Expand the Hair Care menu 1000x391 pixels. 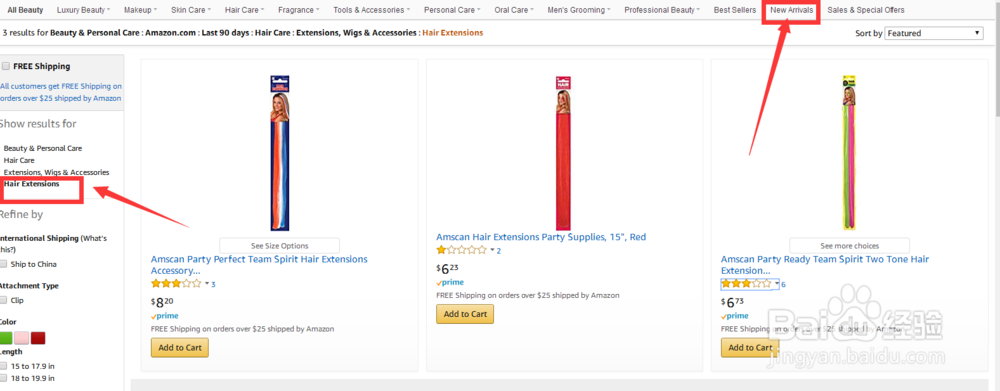[246, 10]
